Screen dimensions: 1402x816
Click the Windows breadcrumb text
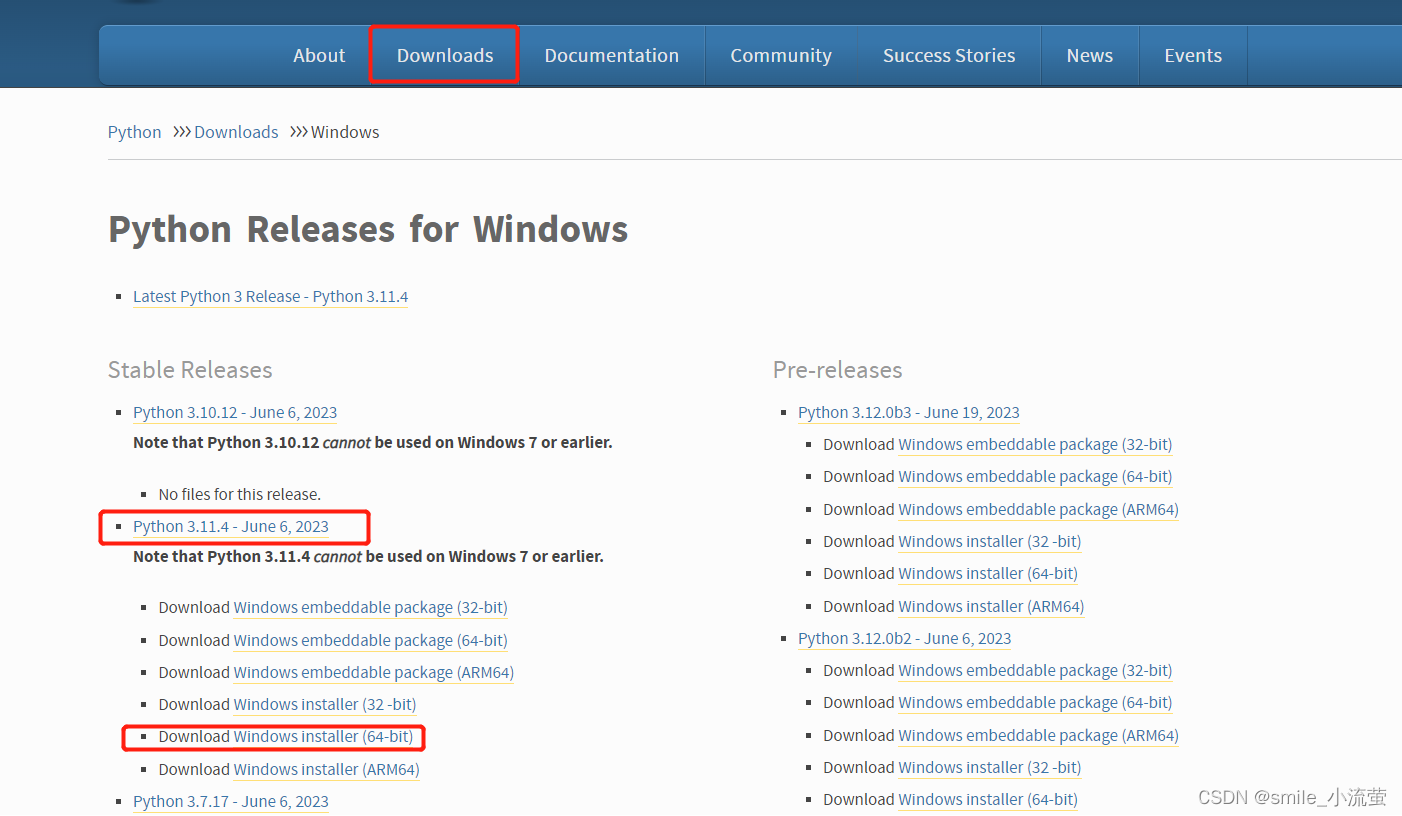[345, 132]
